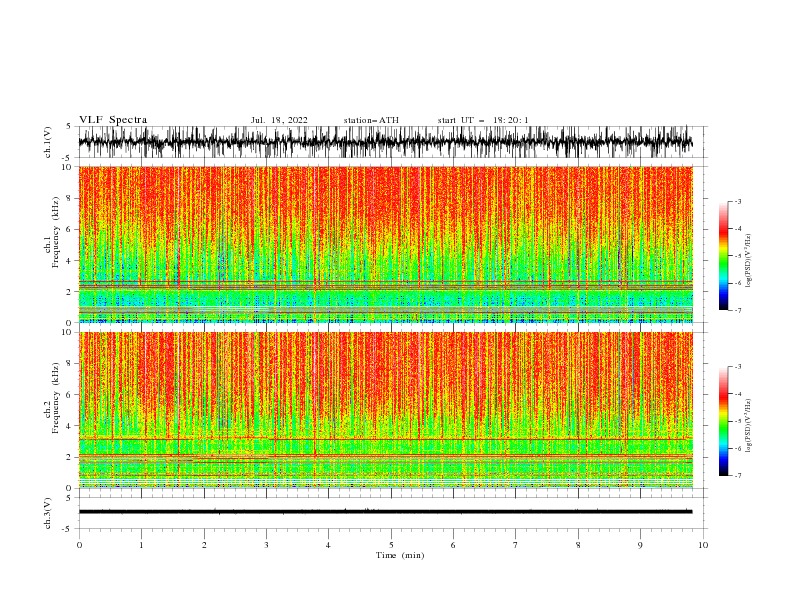792x612 pixels.
Task: Click the '7' tick on the time axis
Action: (516, 545)
